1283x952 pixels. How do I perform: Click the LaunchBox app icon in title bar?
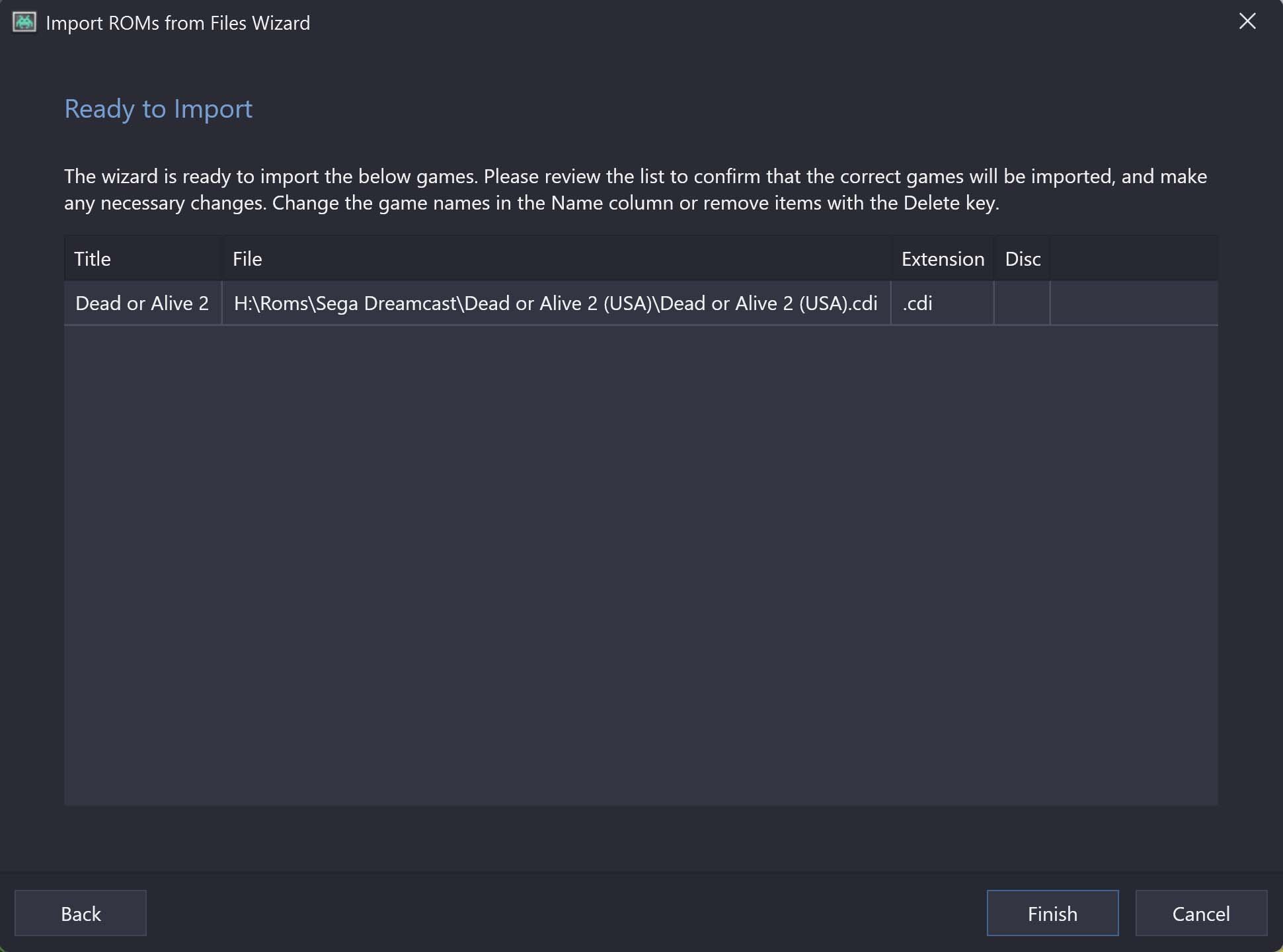24,22
